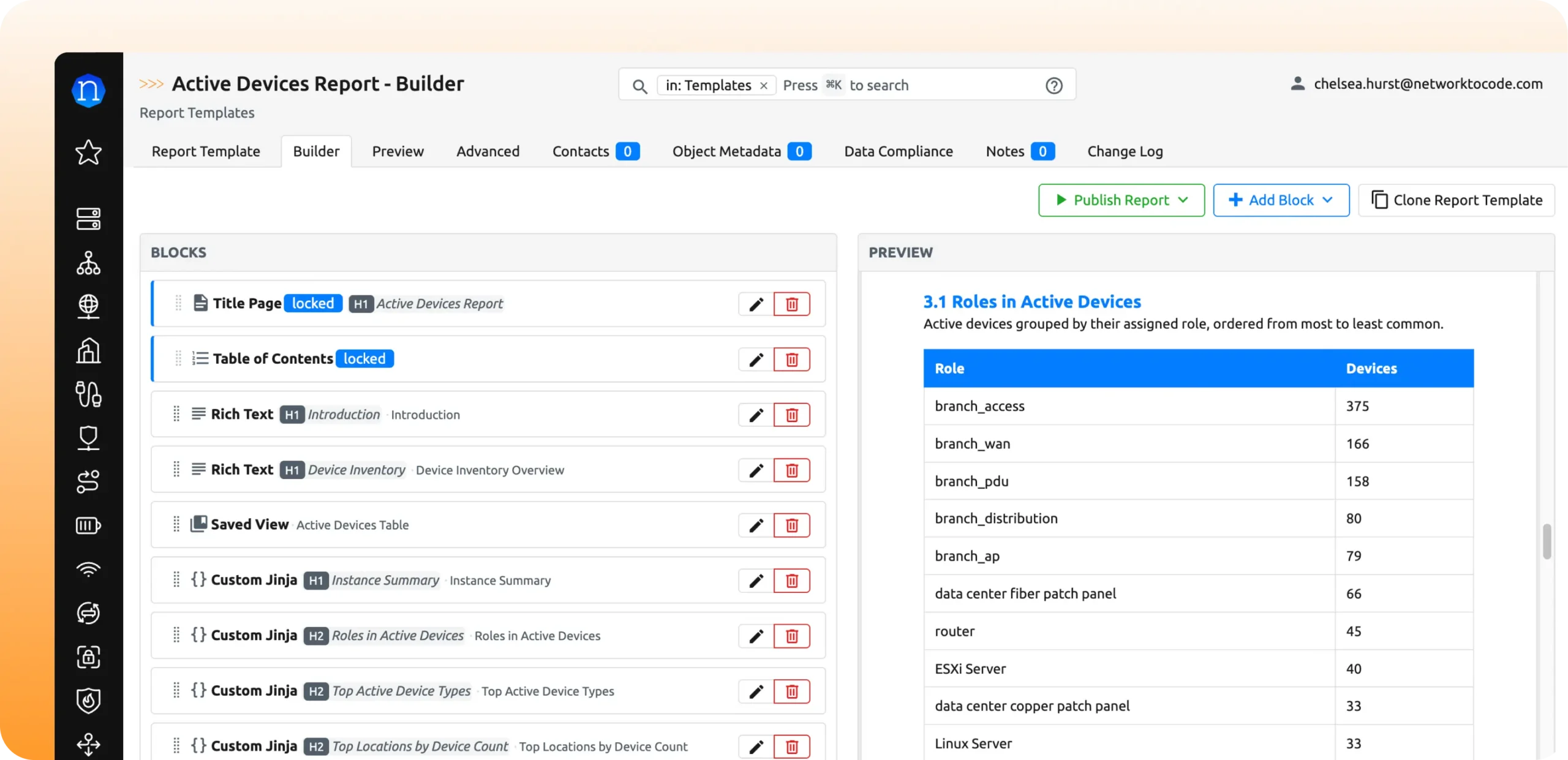The height and width of the screenshot is (760, 1568).
Task: Open the Contacts tab
Action: [x=596, y=151]
